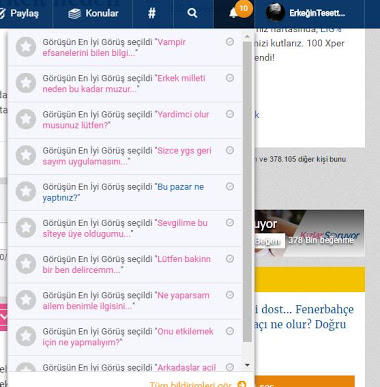This screenshot has width=380, height=387.
Task: Click the hashtag icon in navbar
Action: [x=152, y=13]
